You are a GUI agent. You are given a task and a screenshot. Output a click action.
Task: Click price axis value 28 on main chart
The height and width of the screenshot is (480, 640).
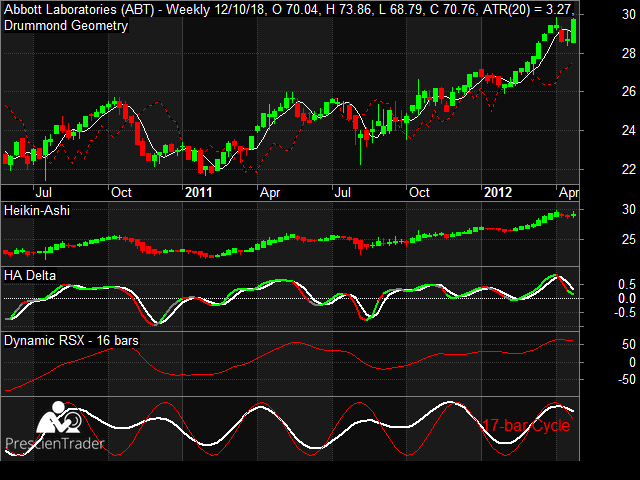click(x=629, y=53)
